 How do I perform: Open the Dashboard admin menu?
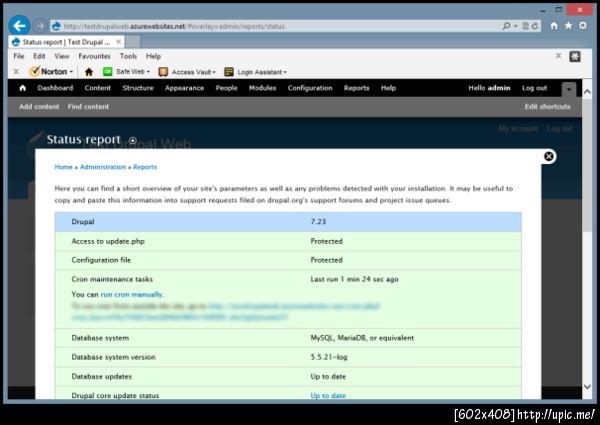point(55,88)
